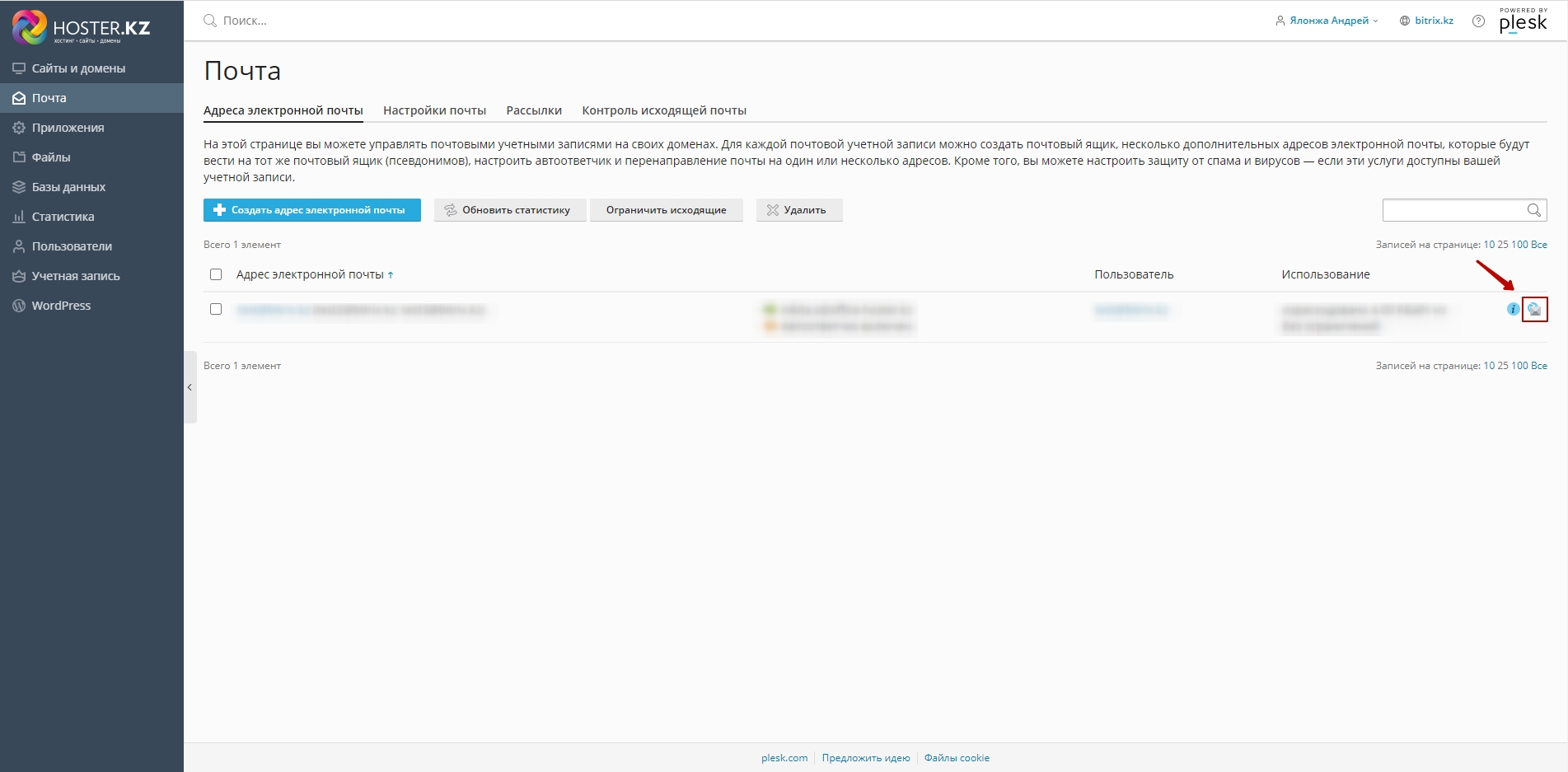
Task: Show 25 records per page, bottom pager
Action: (x=1503, y=366)
